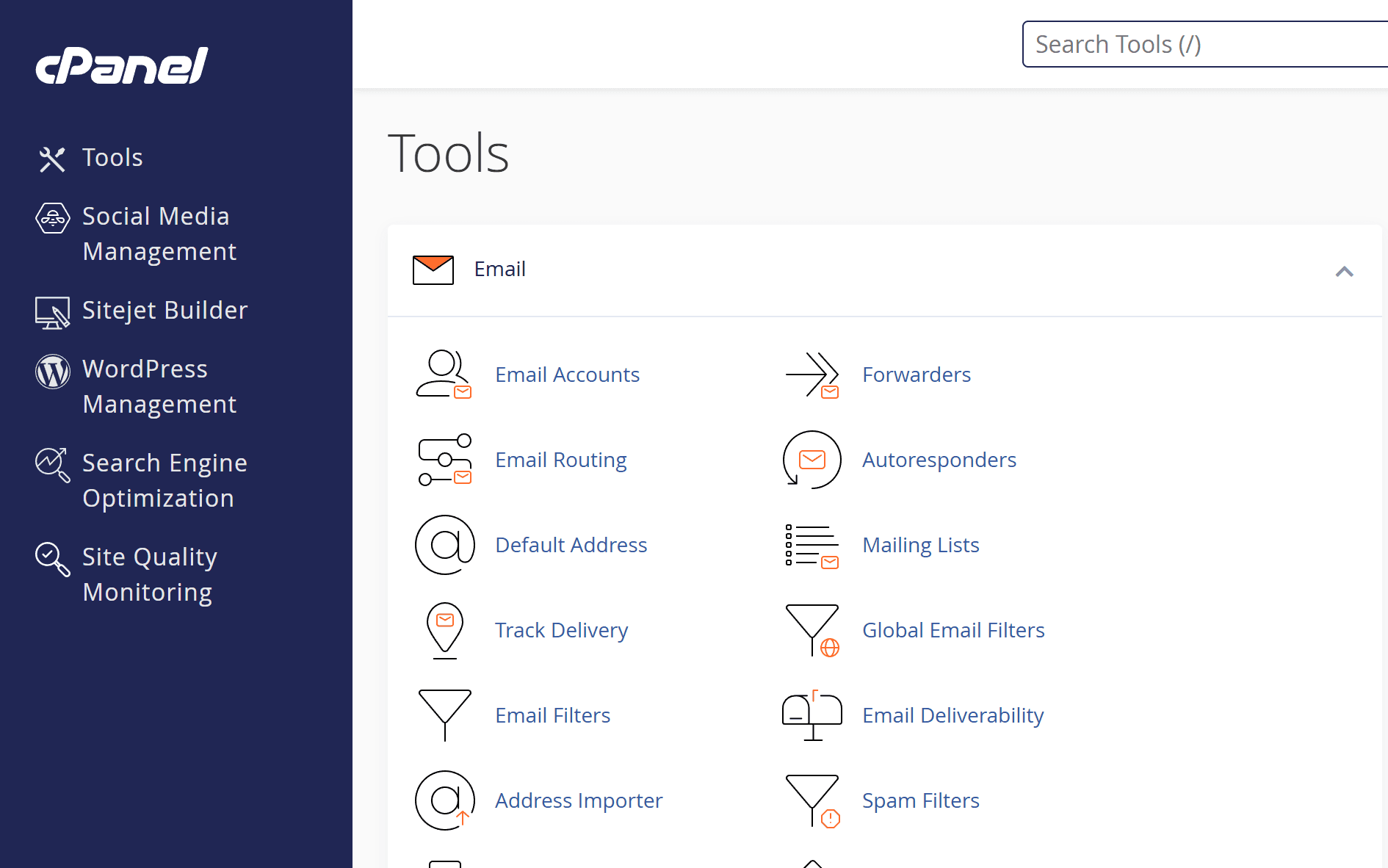Open the Email Accounts link
Screen dimensions: 1388x868
(567, 375)
